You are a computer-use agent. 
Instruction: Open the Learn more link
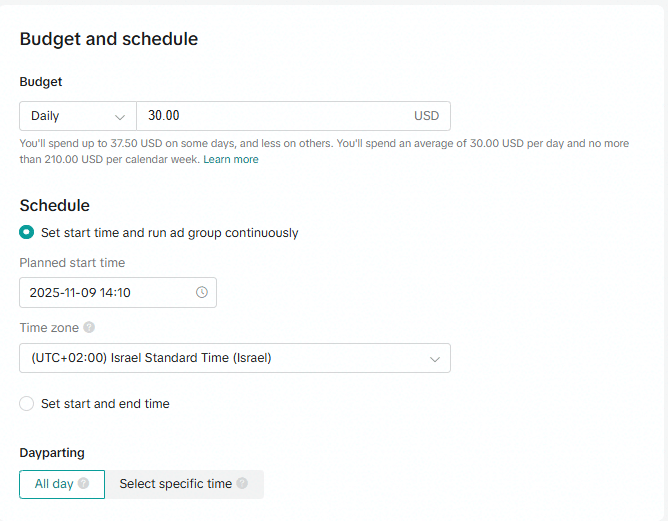coord(231,159)
